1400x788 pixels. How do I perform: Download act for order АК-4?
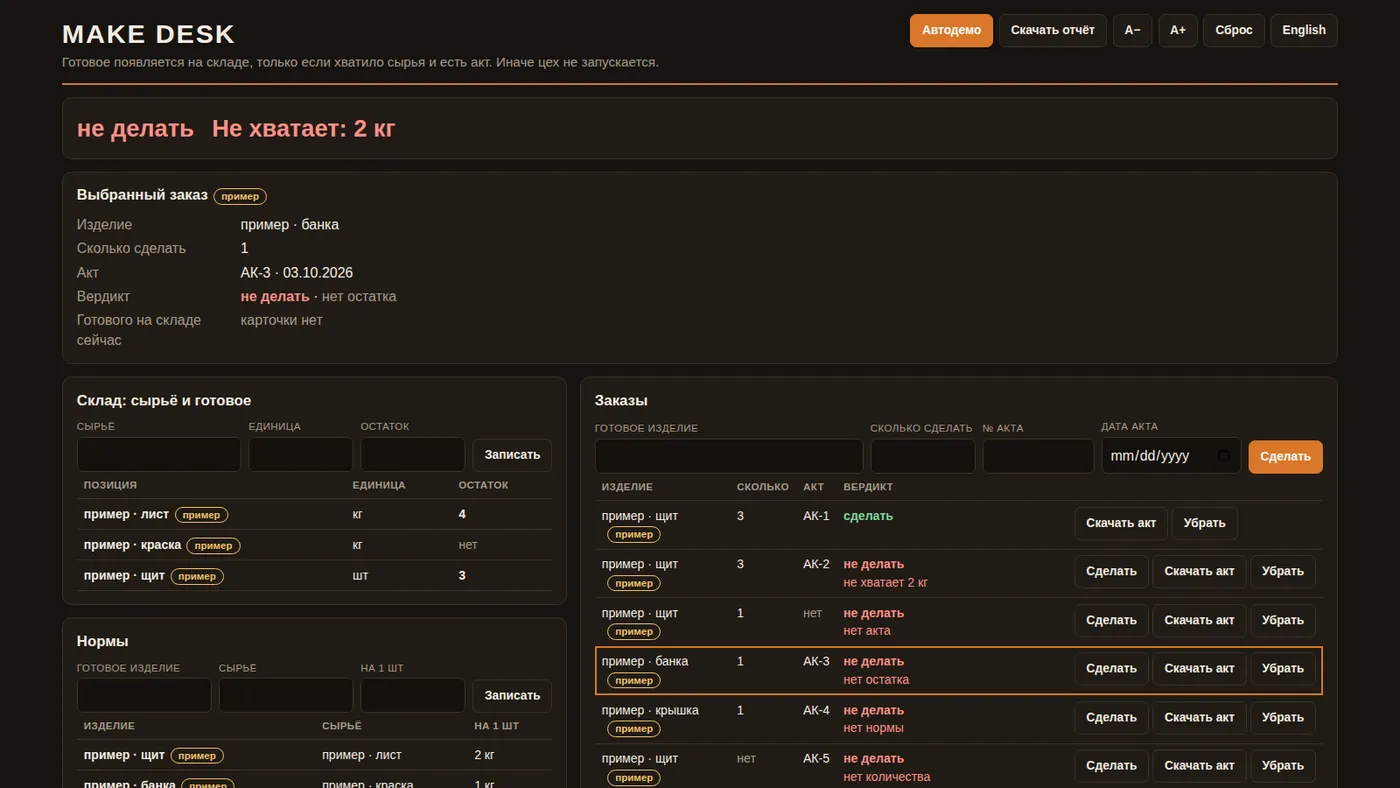[x=1199, y=718]
